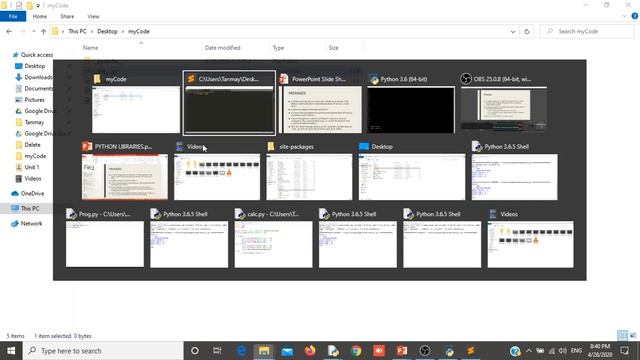
Task: Show hidden system tray icons chevron
Action: tap(529, 351)
